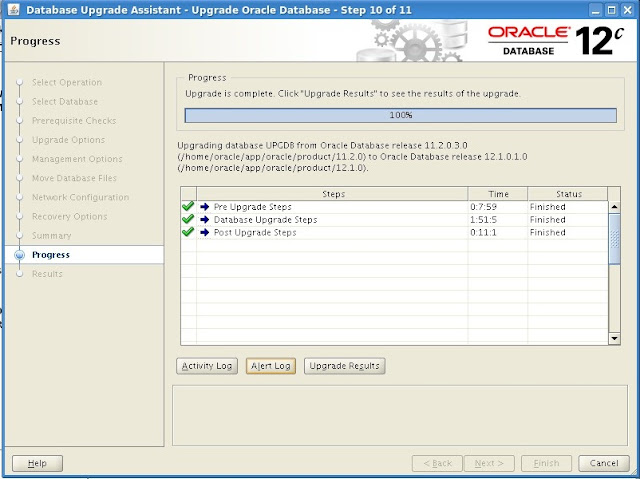Click the disabled Finish button
The height and width of the screenshot is (479, 640).
click(x=546, y=463)
